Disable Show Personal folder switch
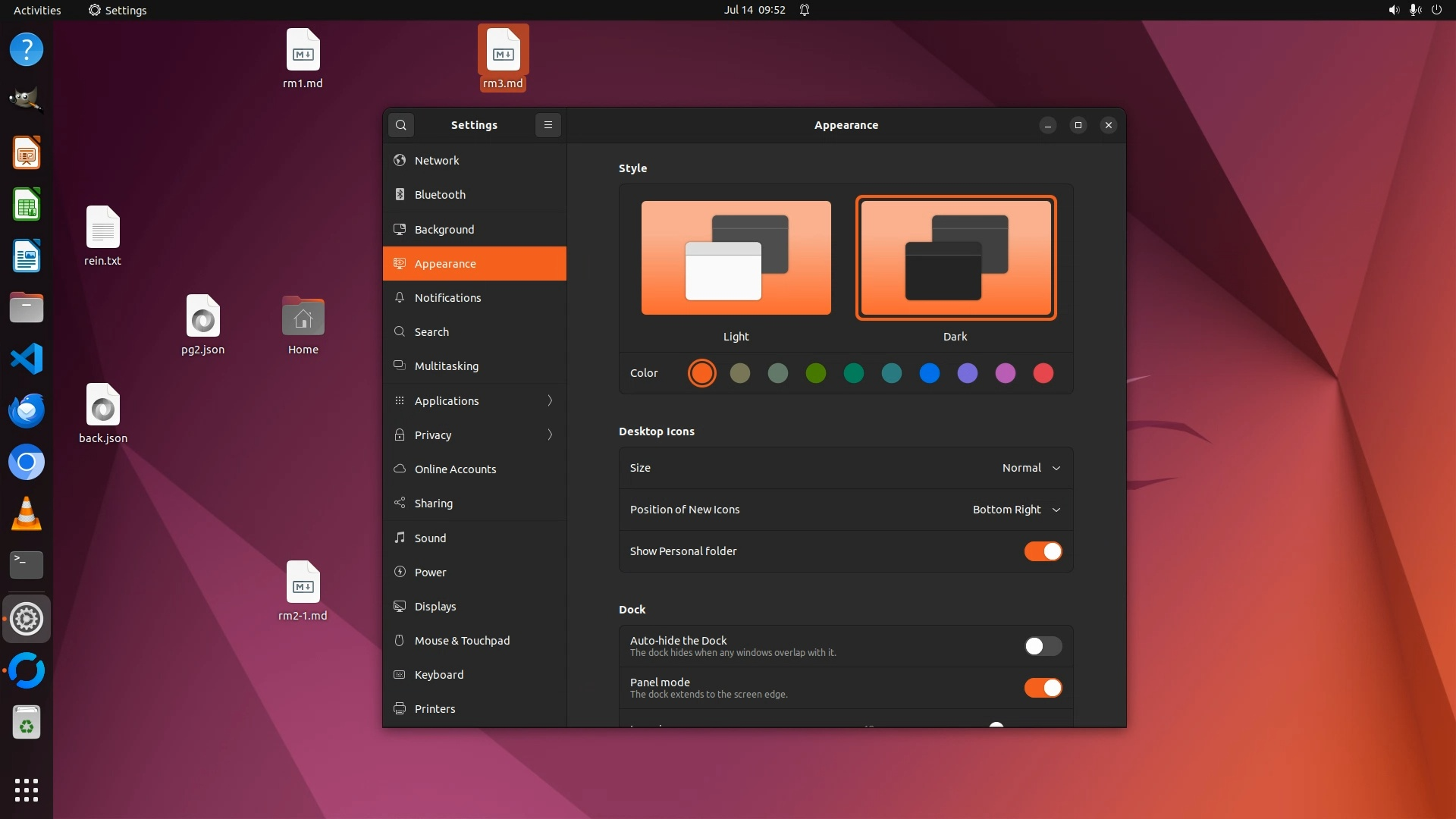The image size is (1456, 819). point(1043,551)
